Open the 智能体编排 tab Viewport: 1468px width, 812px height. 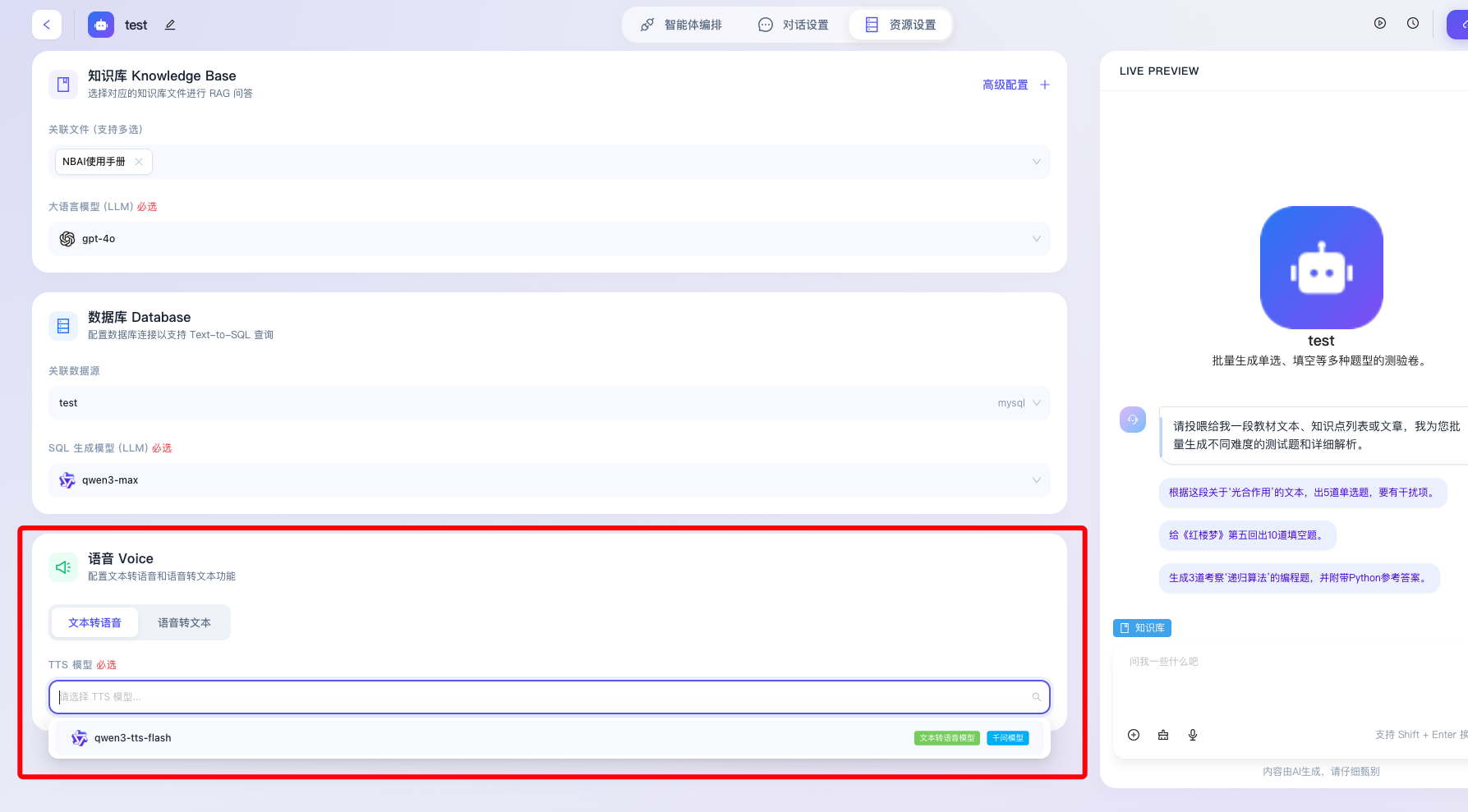pyautogui.click(x=682, y=25)
